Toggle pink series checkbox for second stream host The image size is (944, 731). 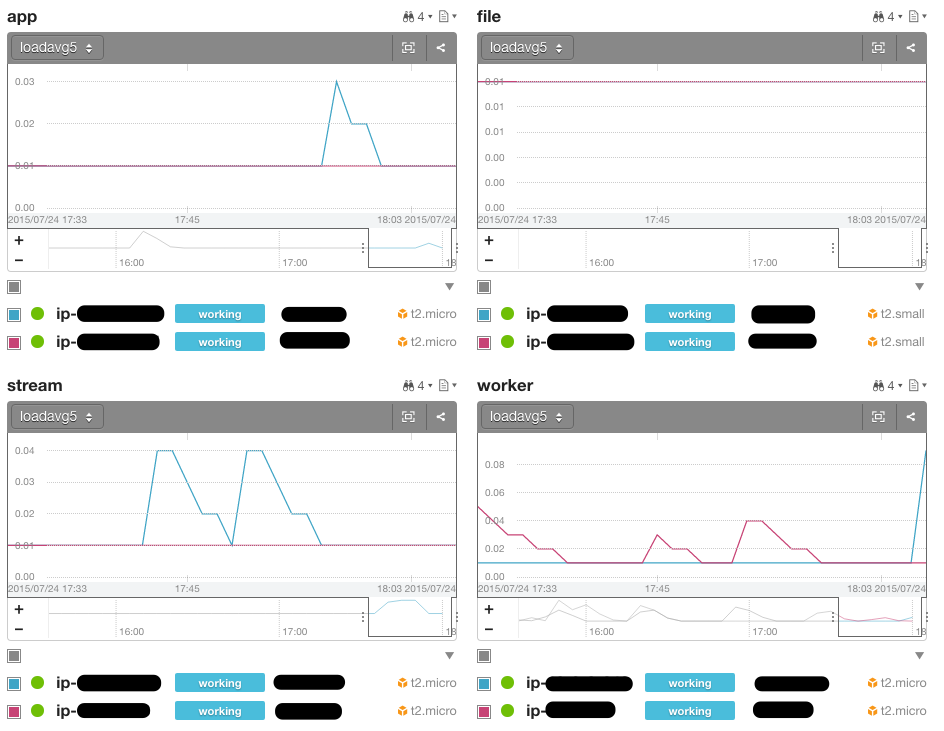point(14,712)
